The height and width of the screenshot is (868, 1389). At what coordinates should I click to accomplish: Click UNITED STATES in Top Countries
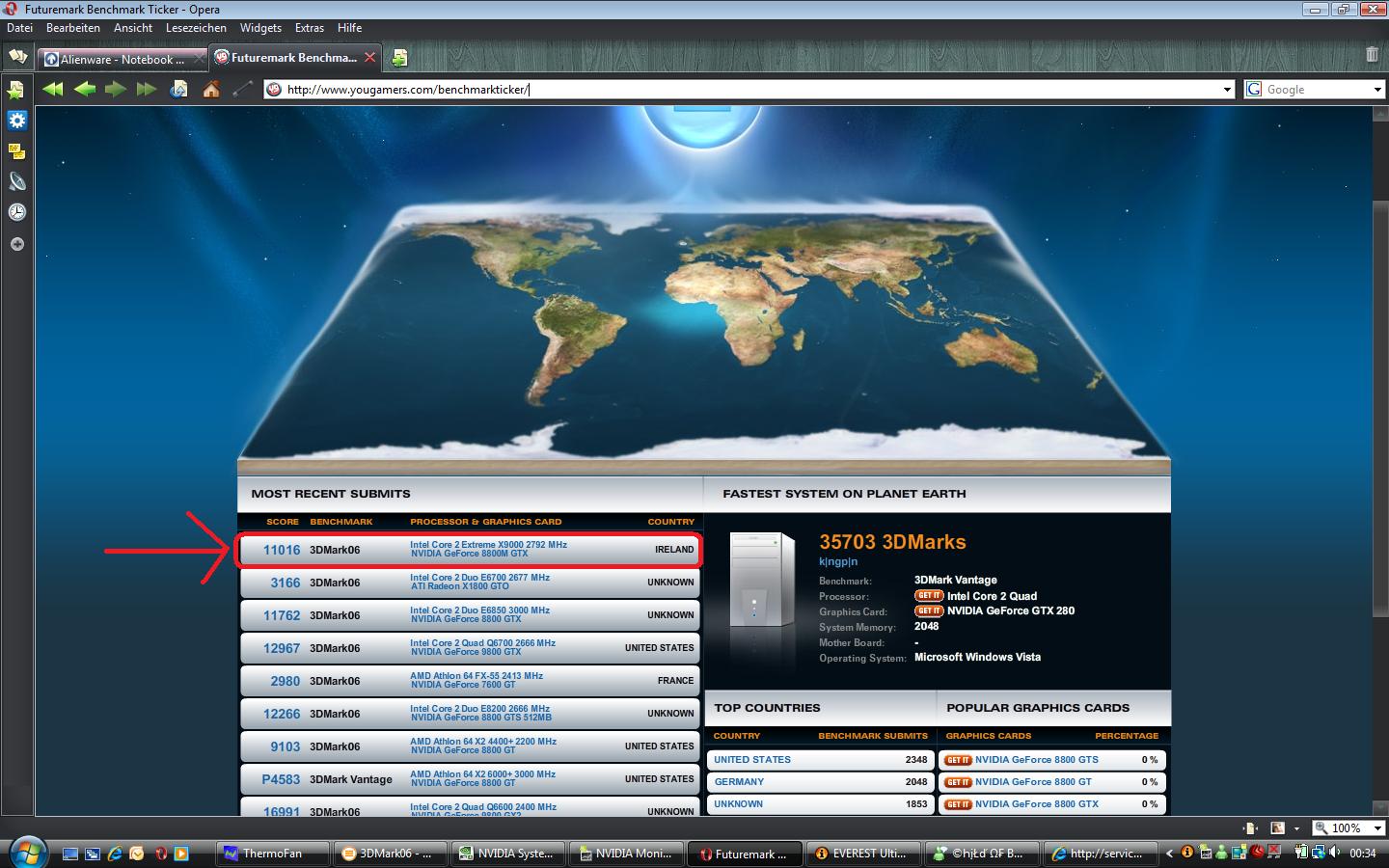pos(752,760)
